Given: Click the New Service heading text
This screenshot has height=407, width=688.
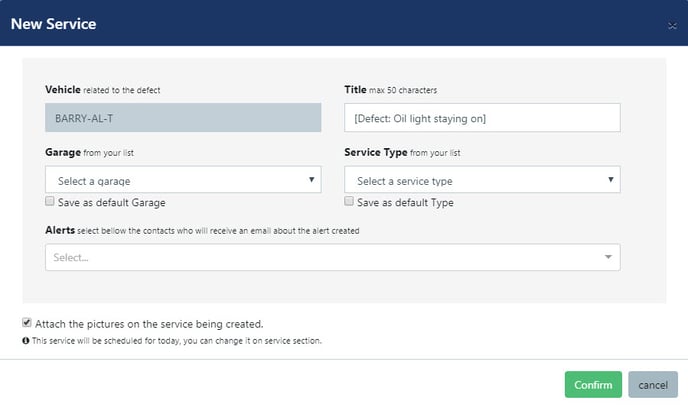Looking at the screenshot, I should pyautogui.click(x=54, y=24).
